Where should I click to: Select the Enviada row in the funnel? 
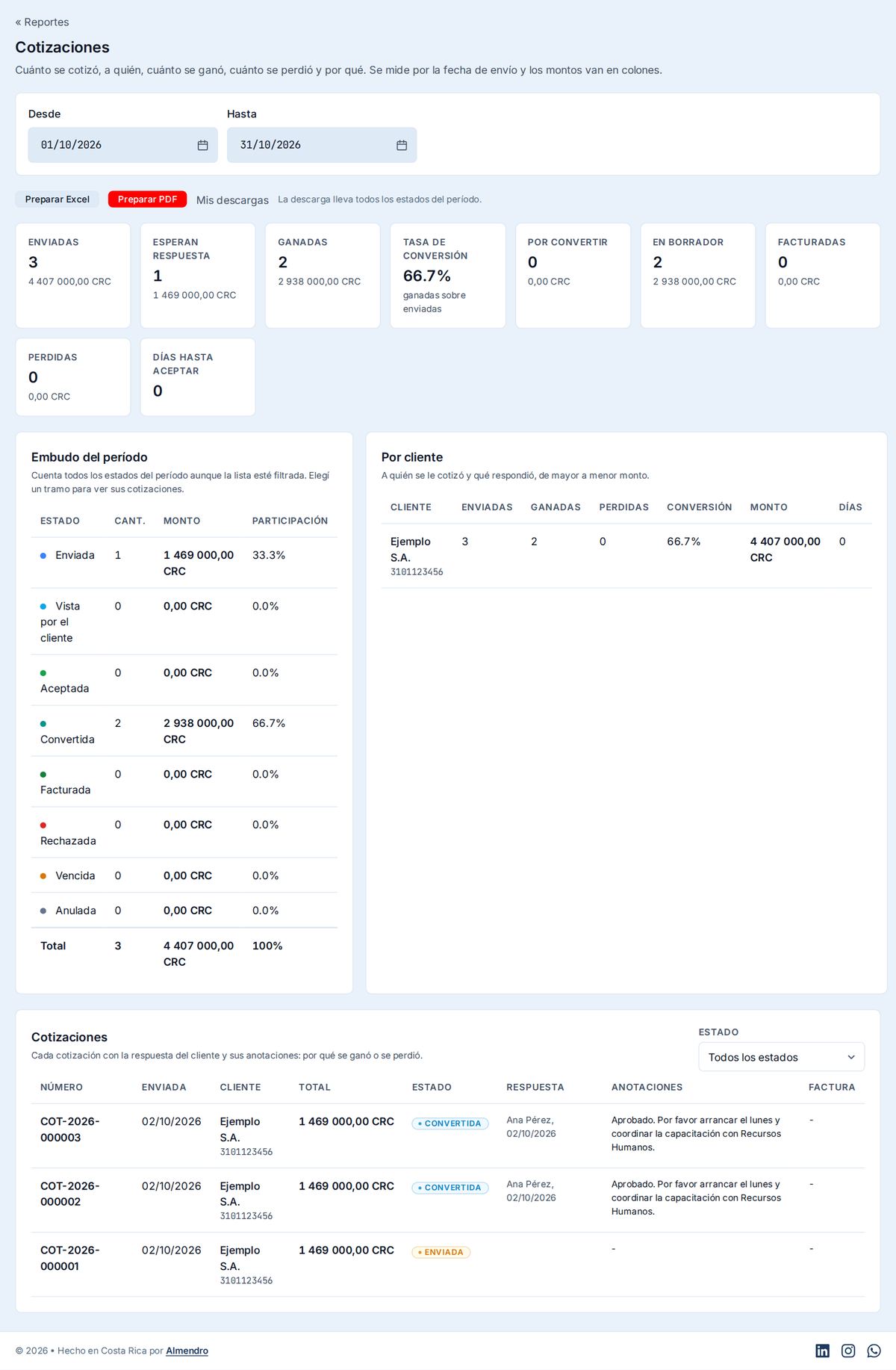(184, 562)
